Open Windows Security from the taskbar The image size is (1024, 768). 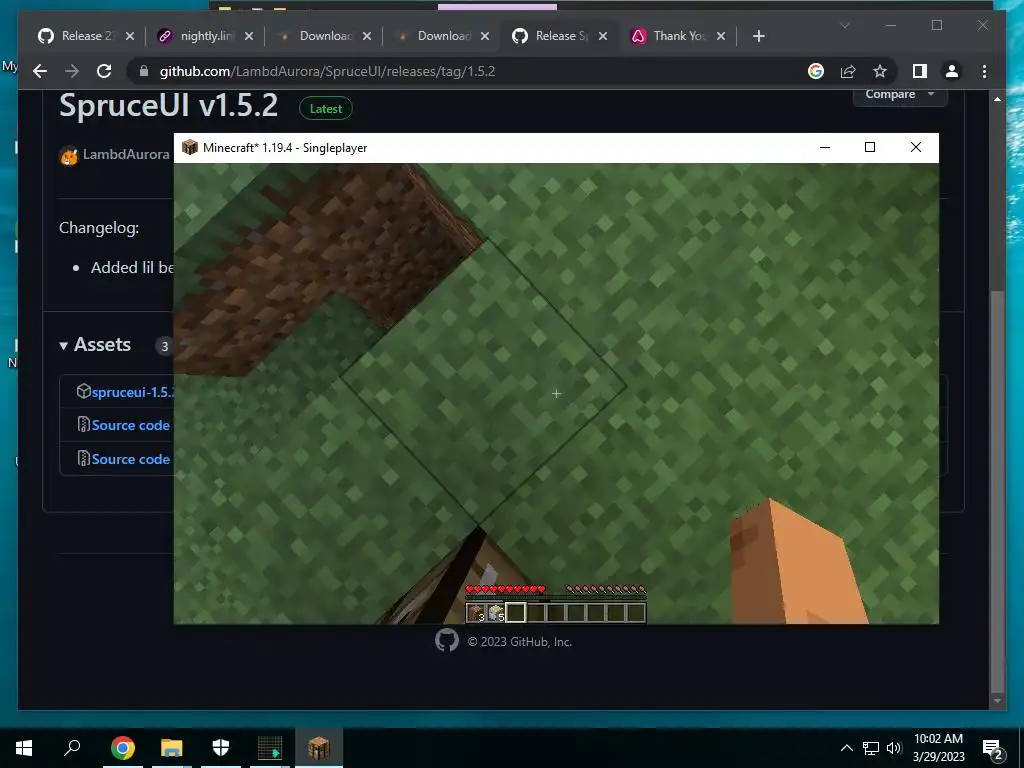coord(221,748)
